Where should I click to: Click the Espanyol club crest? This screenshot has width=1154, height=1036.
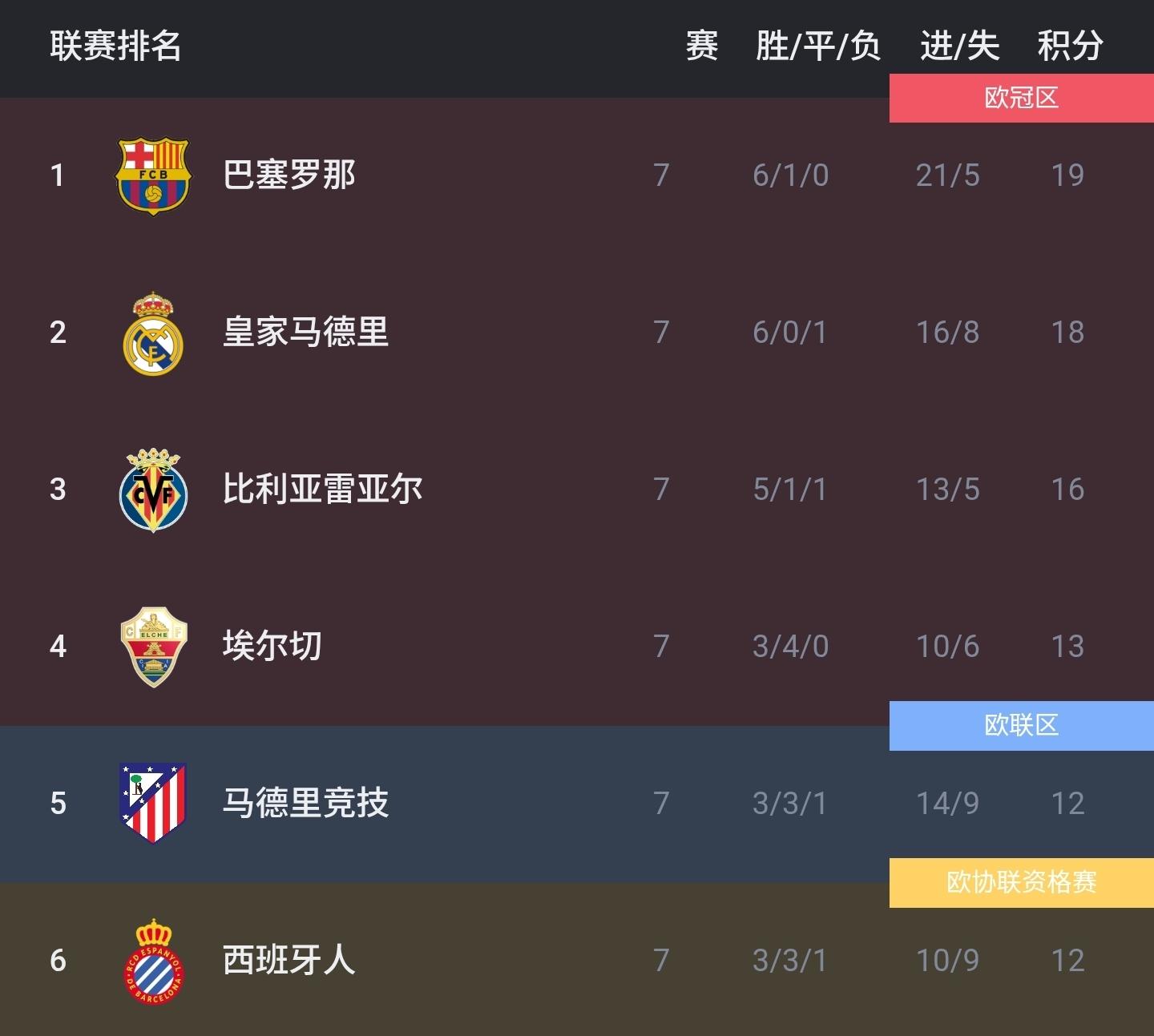pos(152,961)
